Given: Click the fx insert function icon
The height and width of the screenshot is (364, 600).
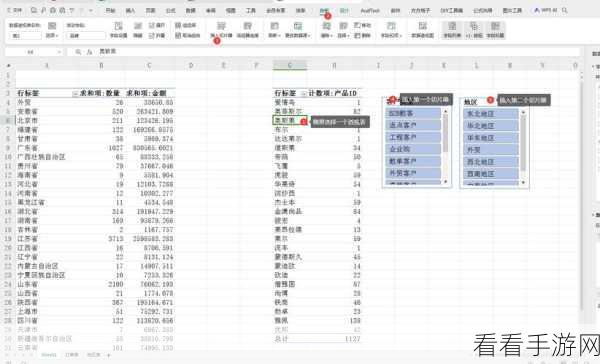Looking at the screenshot, I should [x=89, y=52].
